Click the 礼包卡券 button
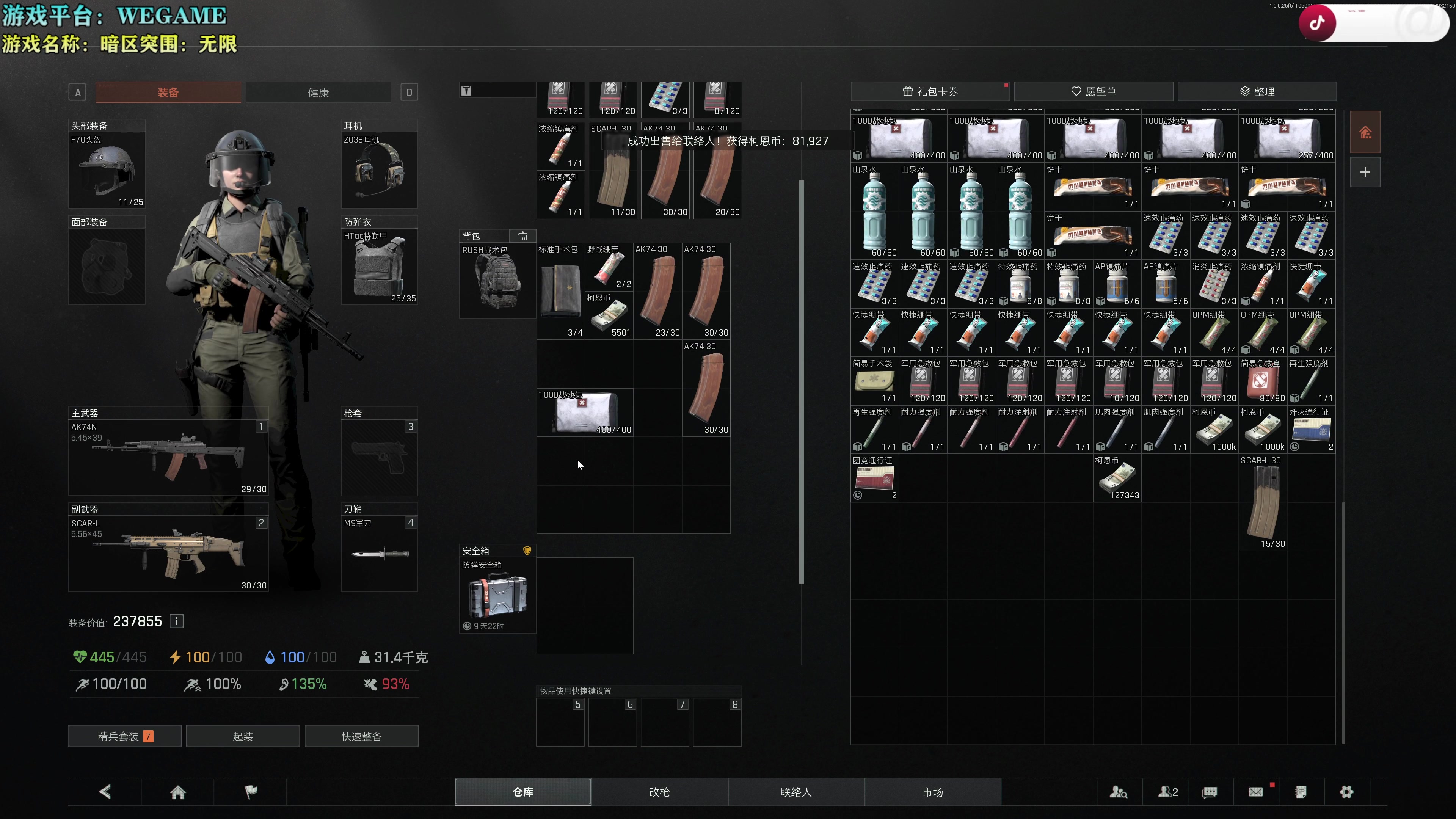 tap(930, 91)
